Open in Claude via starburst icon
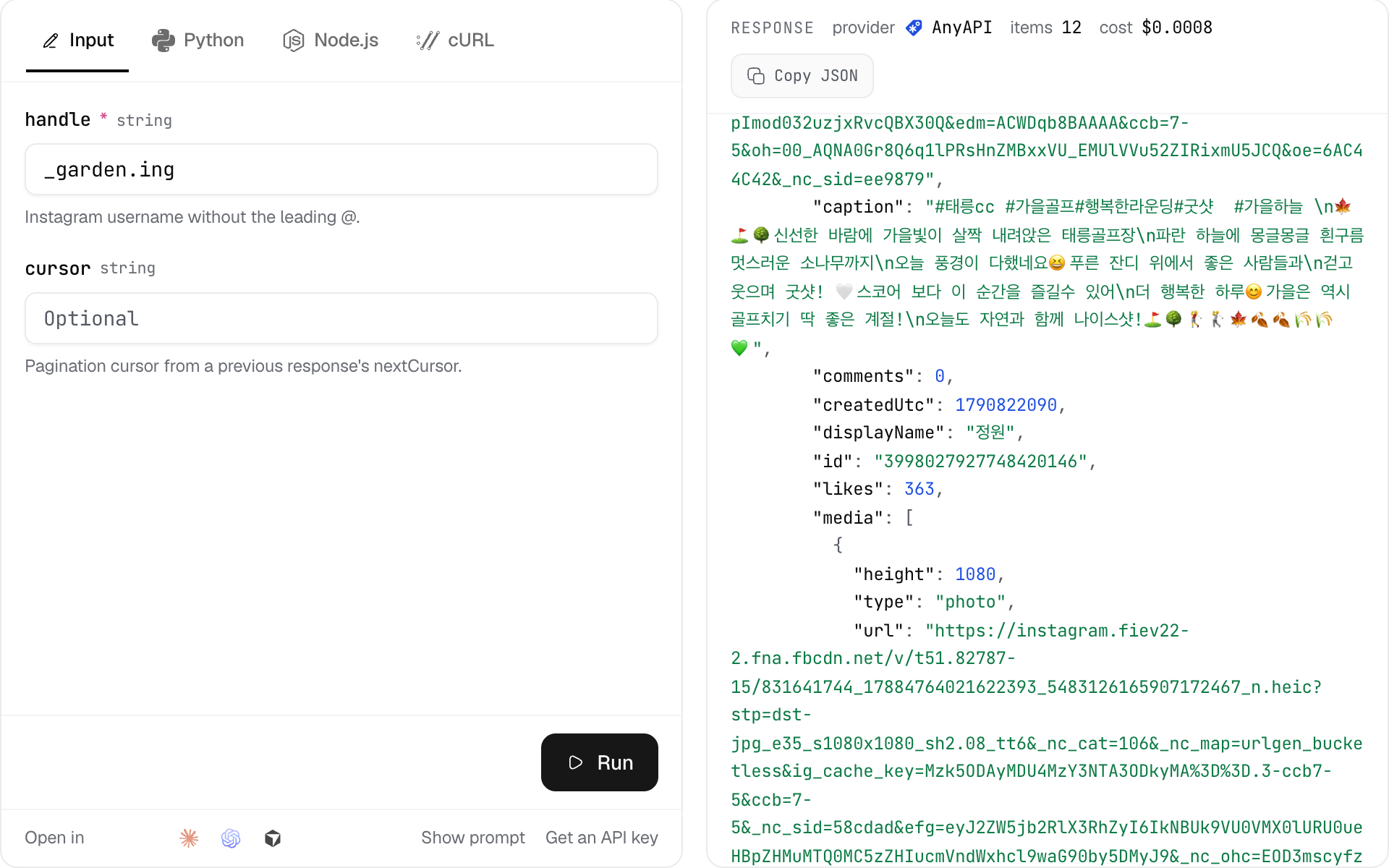 (x=189, y=838)
